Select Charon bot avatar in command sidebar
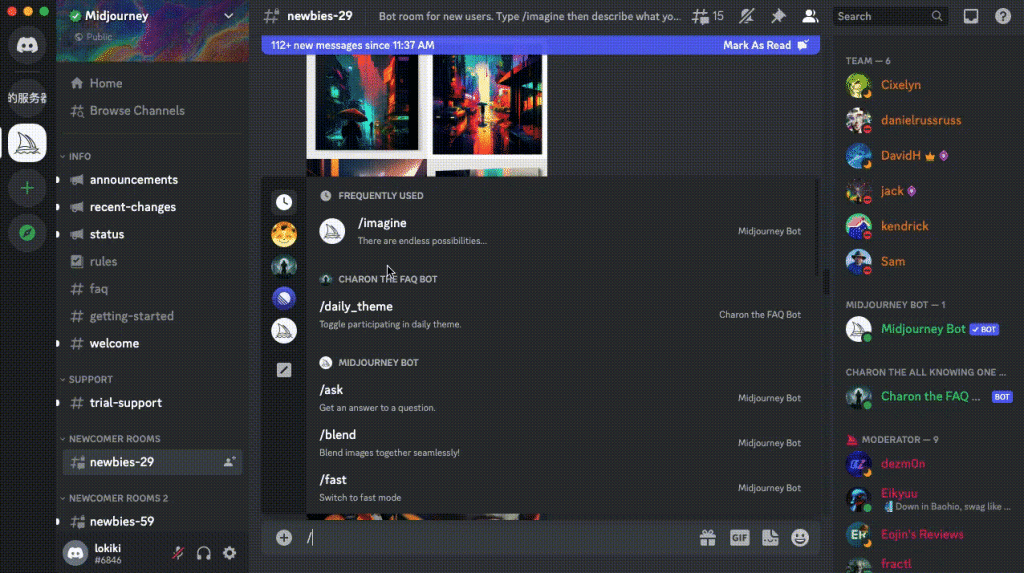Screen dimensions: 1024x573 click(283, 266)
